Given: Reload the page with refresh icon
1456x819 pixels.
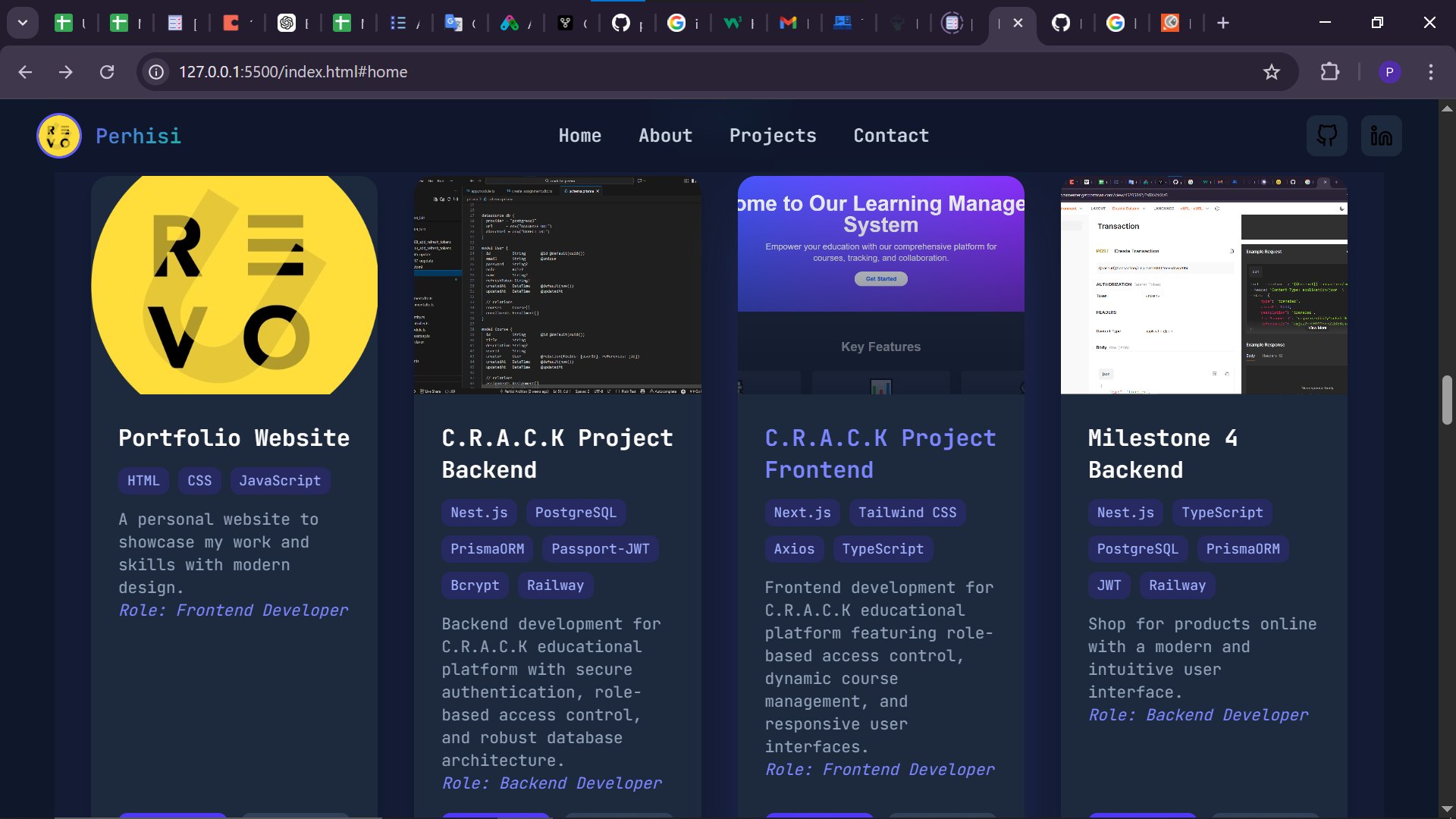Looking at the screenshot, I should point(107,72).
